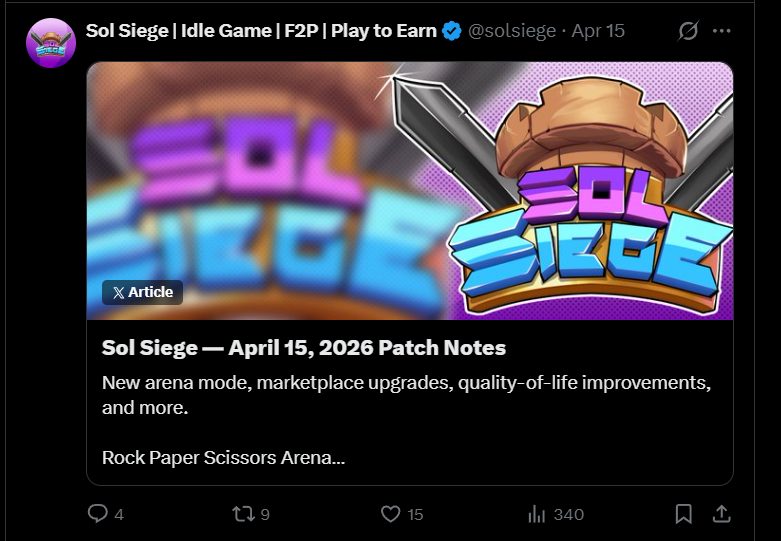This screenshot has width=781, height=541.
Task: Click the blue verified checkmark badge
Action: pos(452,31)
